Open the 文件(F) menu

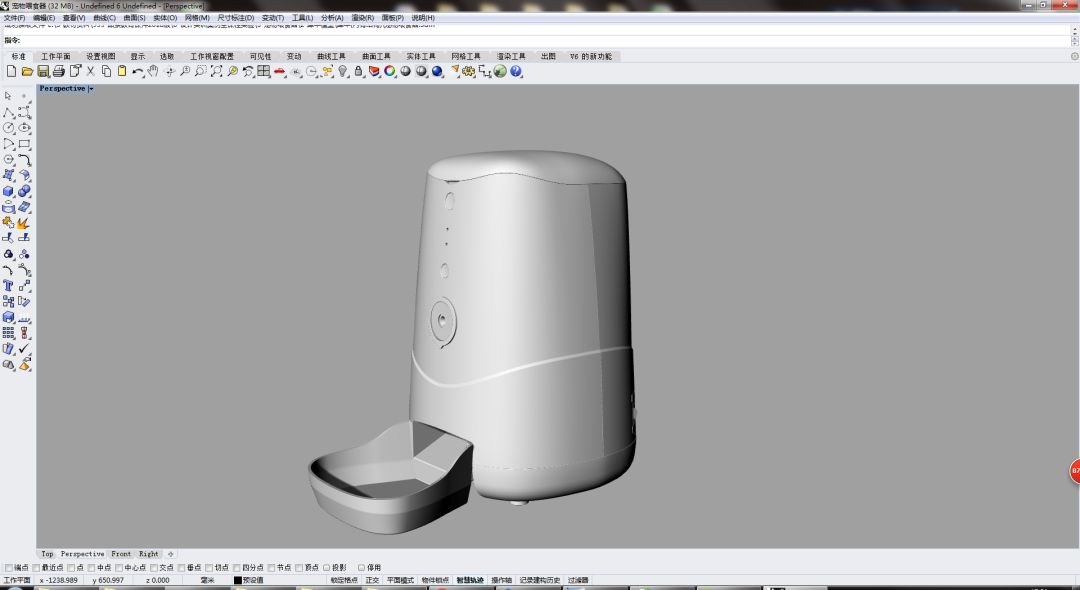click(x=14, y=18)
